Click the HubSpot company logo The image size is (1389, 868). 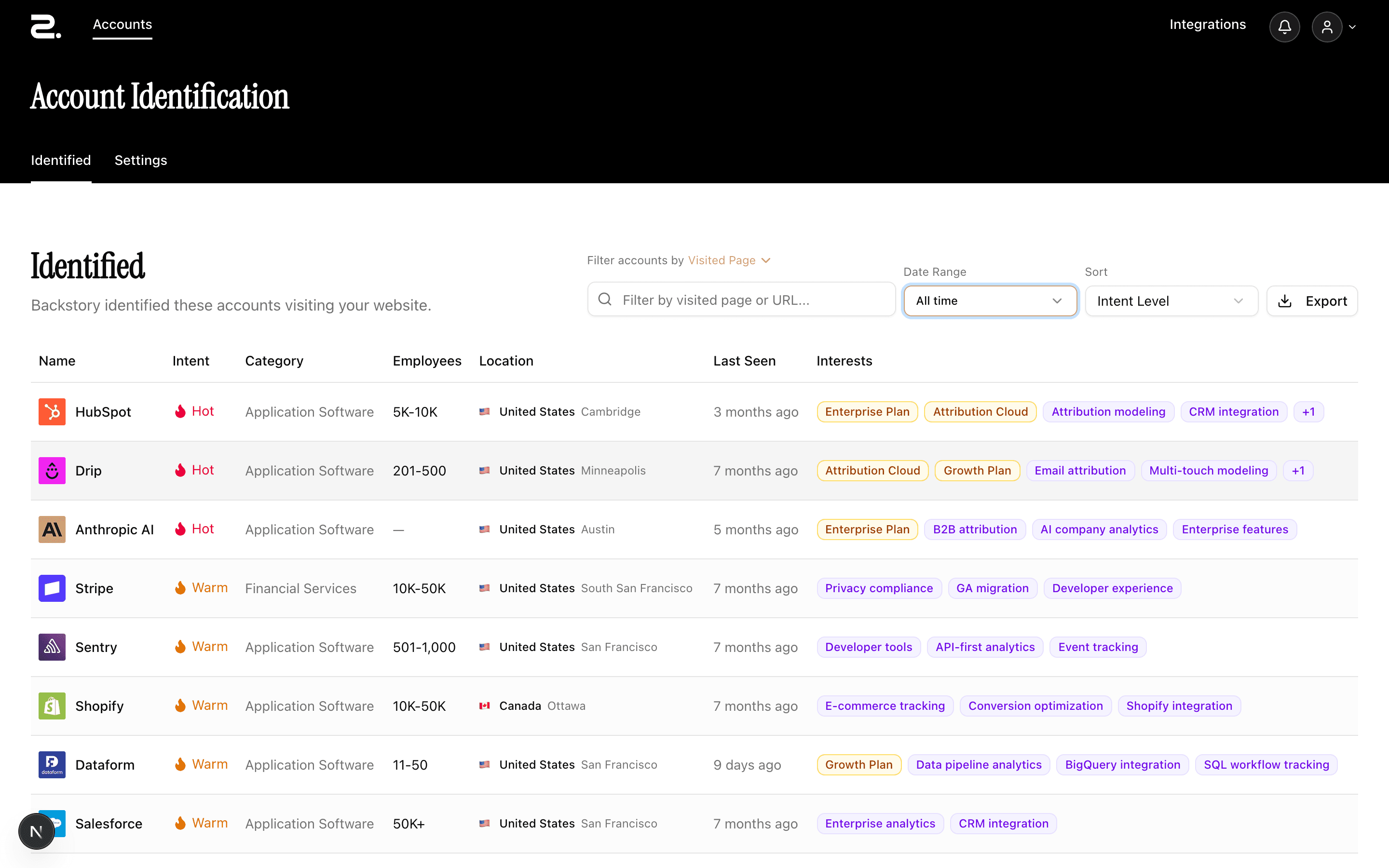pyautogui.click(x=52, y=412)
